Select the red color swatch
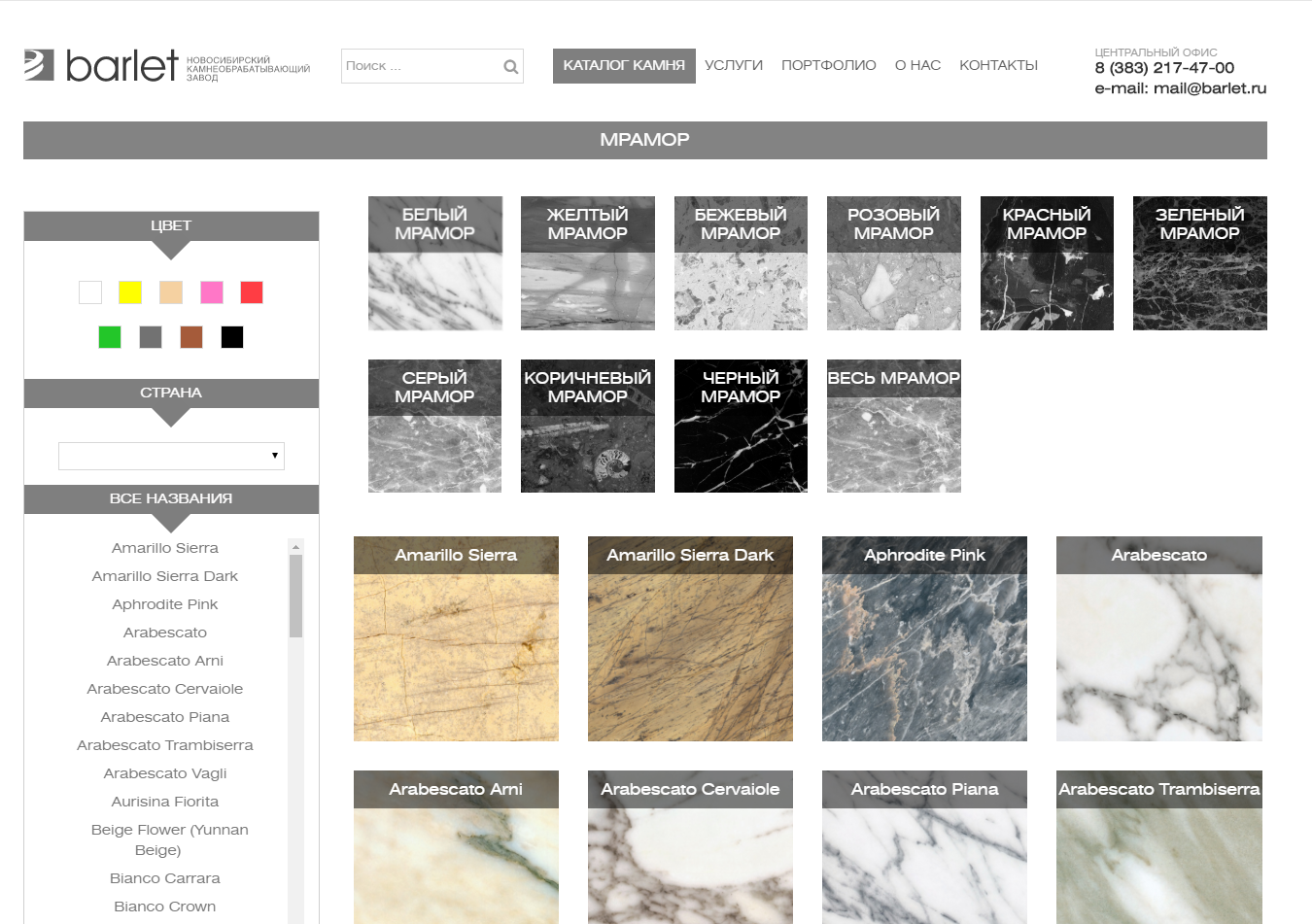 252,292
